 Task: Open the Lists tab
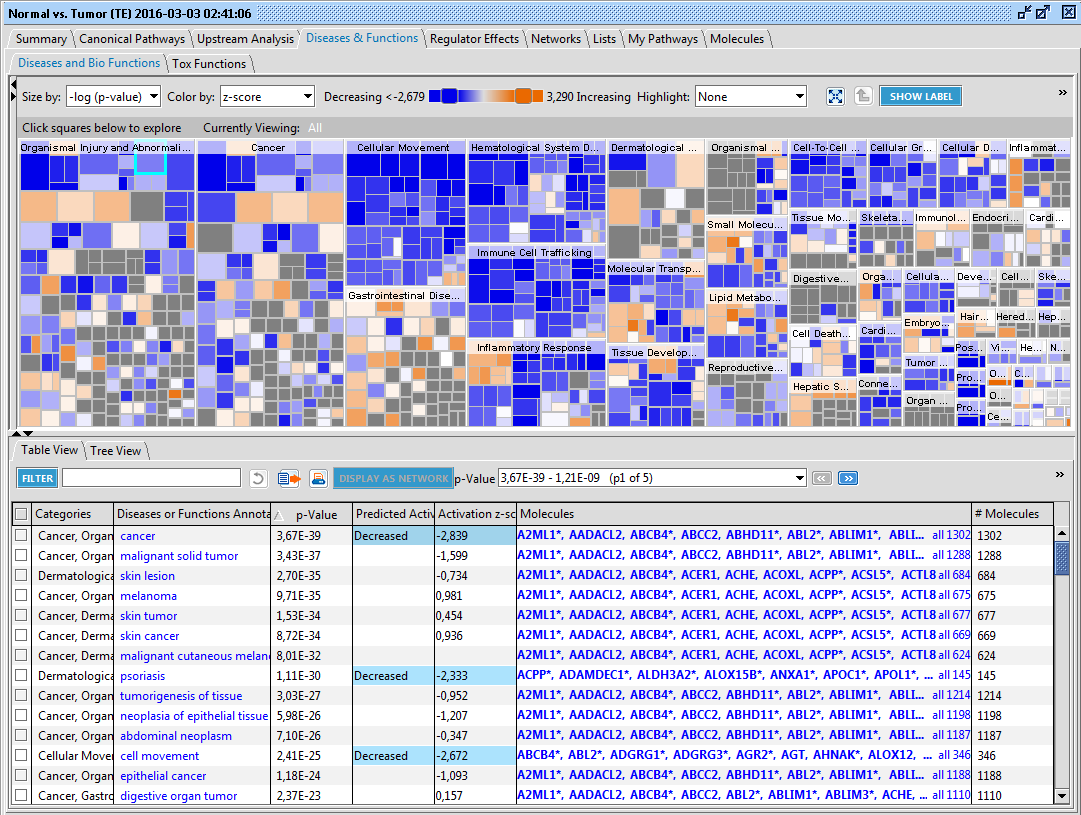[604, 39]
